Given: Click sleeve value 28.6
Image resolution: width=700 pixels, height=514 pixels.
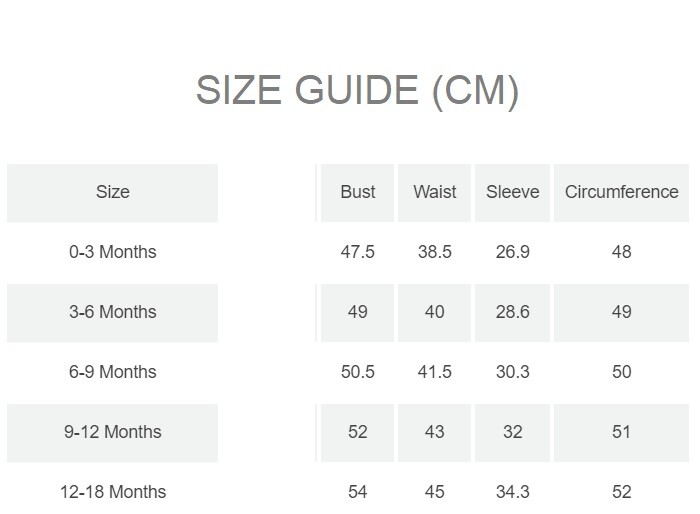Looking at the screenshot, I should click(x=513, y=312).
